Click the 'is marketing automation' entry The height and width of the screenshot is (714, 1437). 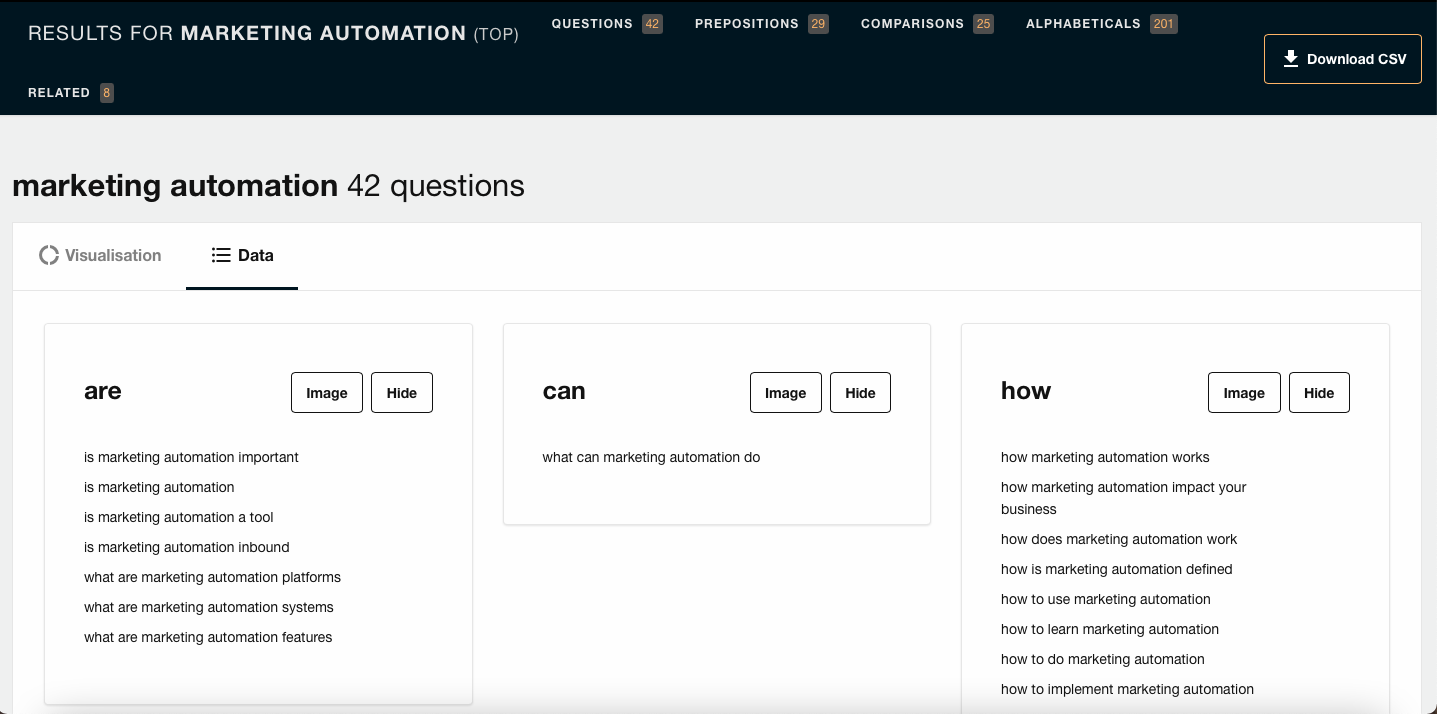tap(159, 487)
